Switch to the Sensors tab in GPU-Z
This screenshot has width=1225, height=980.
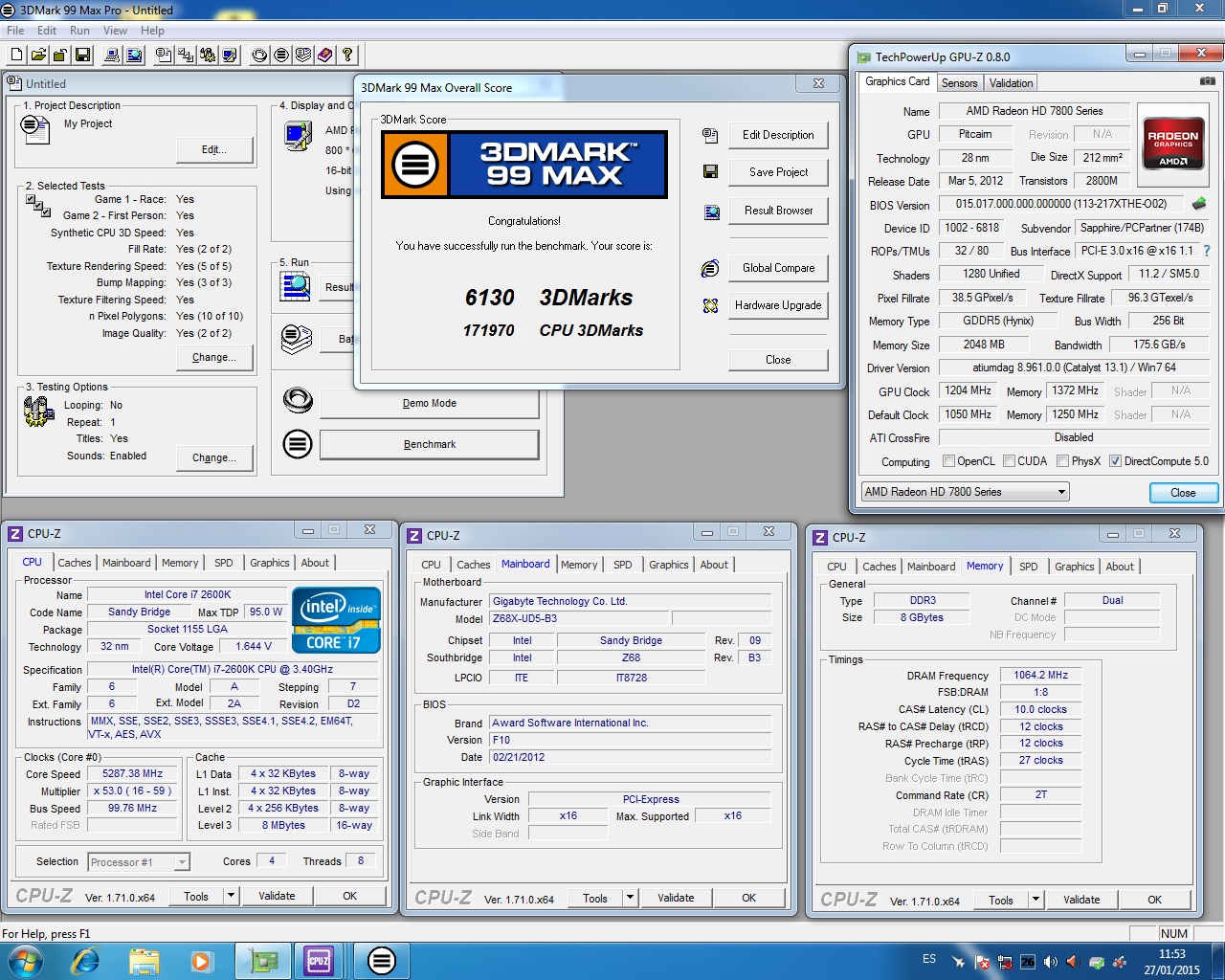[959, 83]
